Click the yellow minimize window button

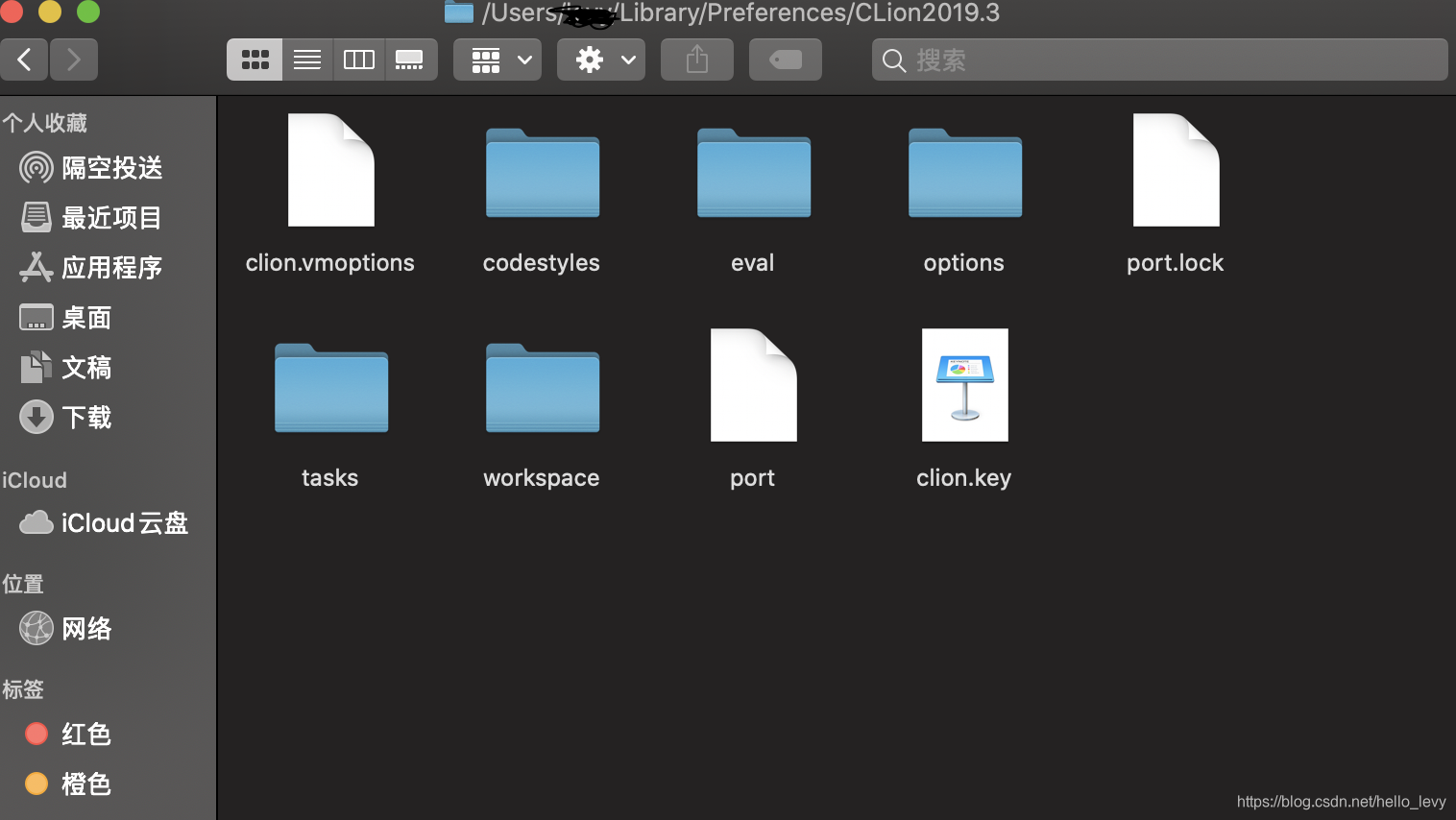pos(50,12)
